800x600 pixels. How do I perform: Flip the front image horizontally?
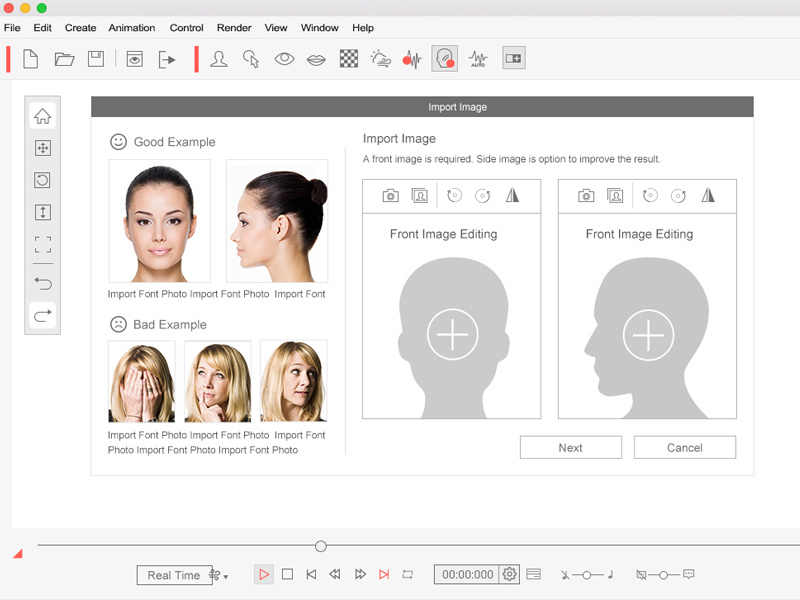pyautogui.click(x=512, y=196)
